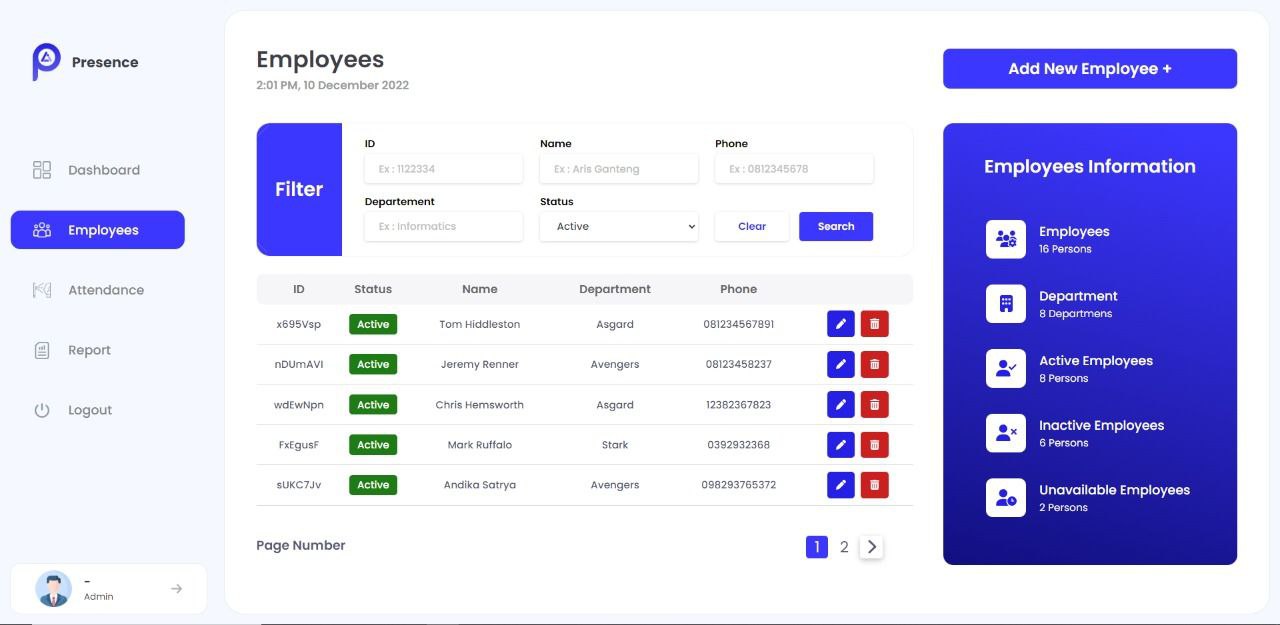Image resolution: width=1280 pixels, height=625 pixels.
Task: Open the Status dropdown in the filter
Action: [x=618, y=225]
